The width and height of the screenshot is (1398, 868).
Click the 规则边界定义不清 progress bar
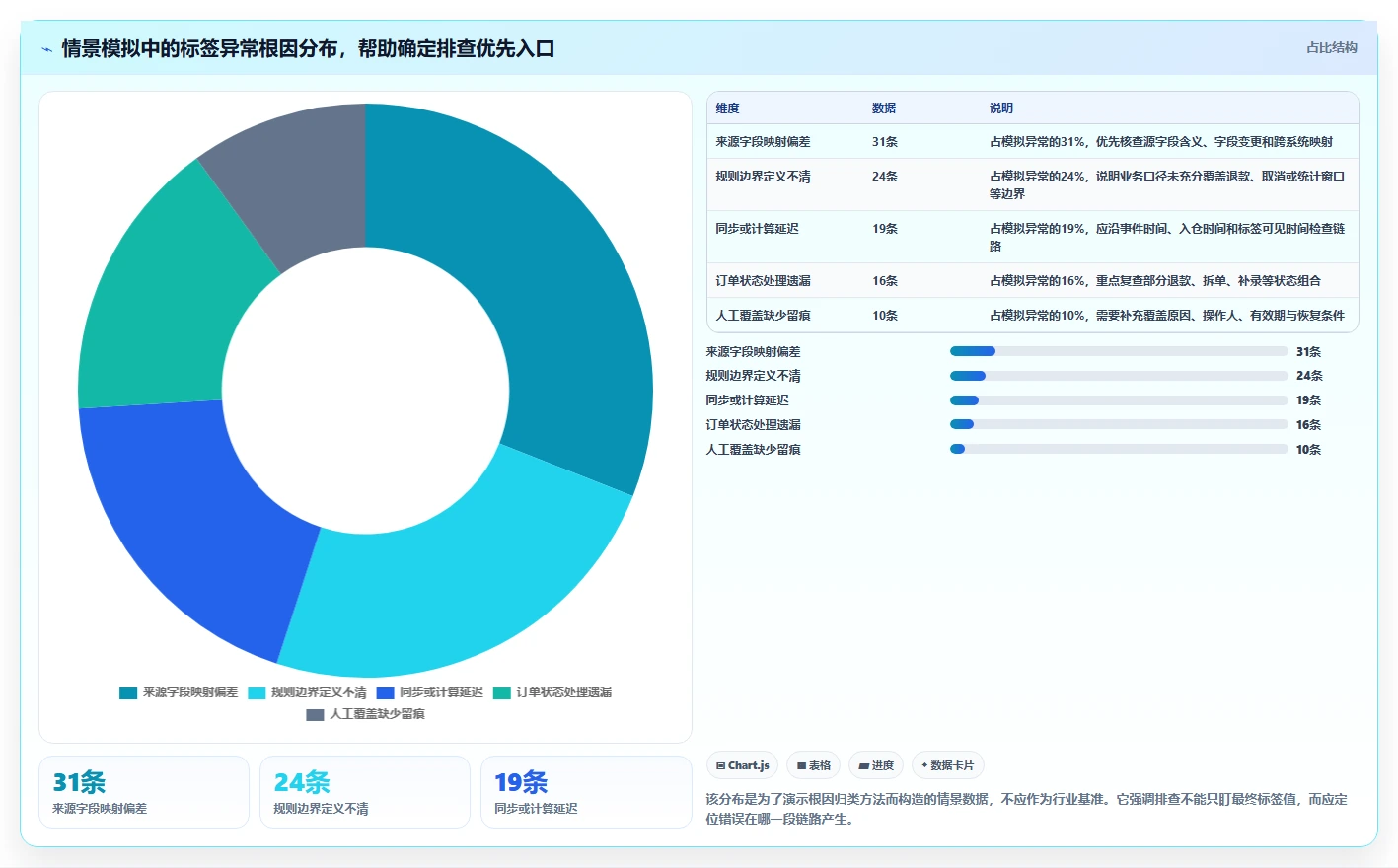tap(1119, 376)
